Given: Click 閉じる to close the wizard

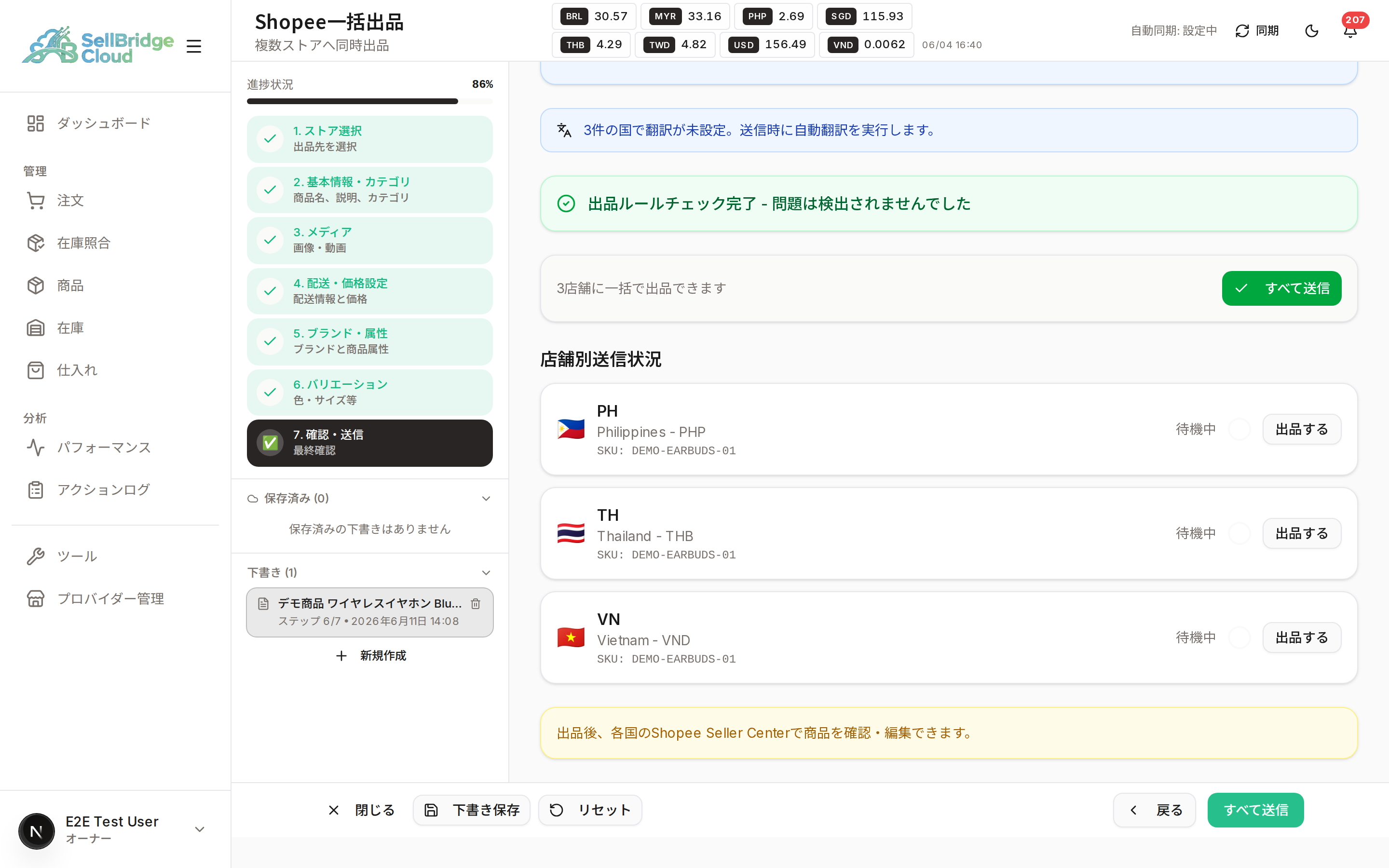Looking at the screenshot, I should click(x=362, y=810).
